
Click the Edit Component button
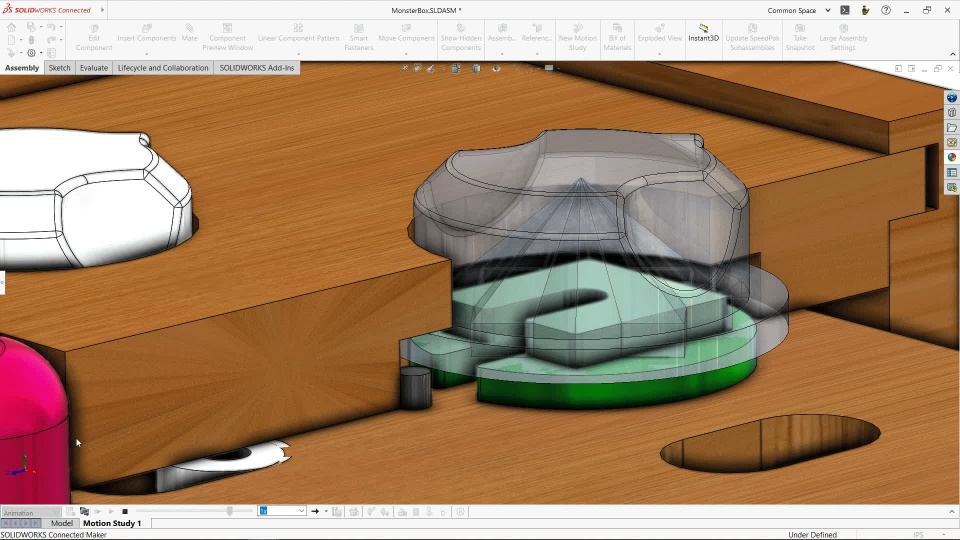click(x=94, y=33)
